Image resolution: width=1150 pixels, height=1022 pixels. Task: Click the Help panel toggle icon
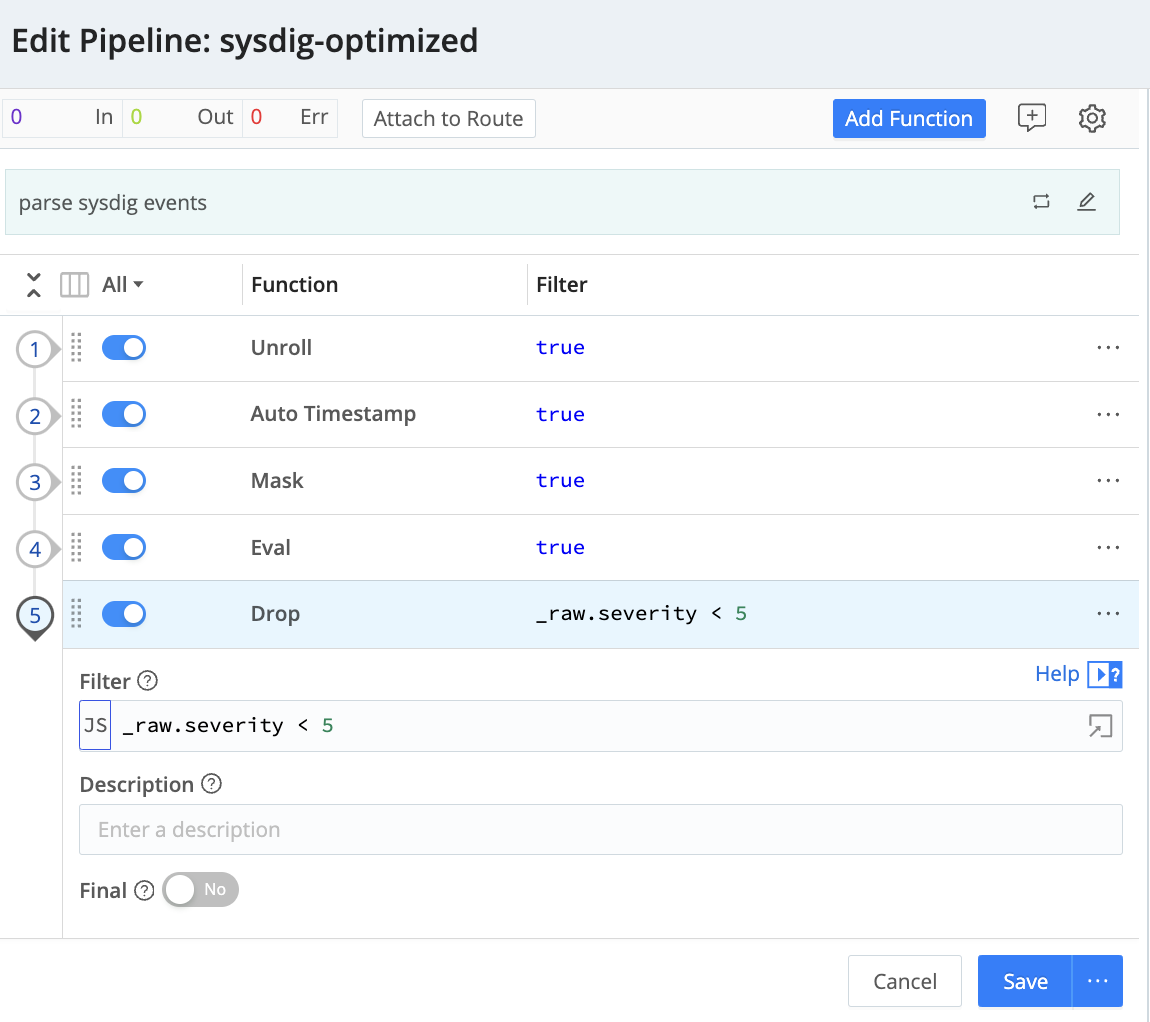pyautogui.click(x=1105, y=674)
